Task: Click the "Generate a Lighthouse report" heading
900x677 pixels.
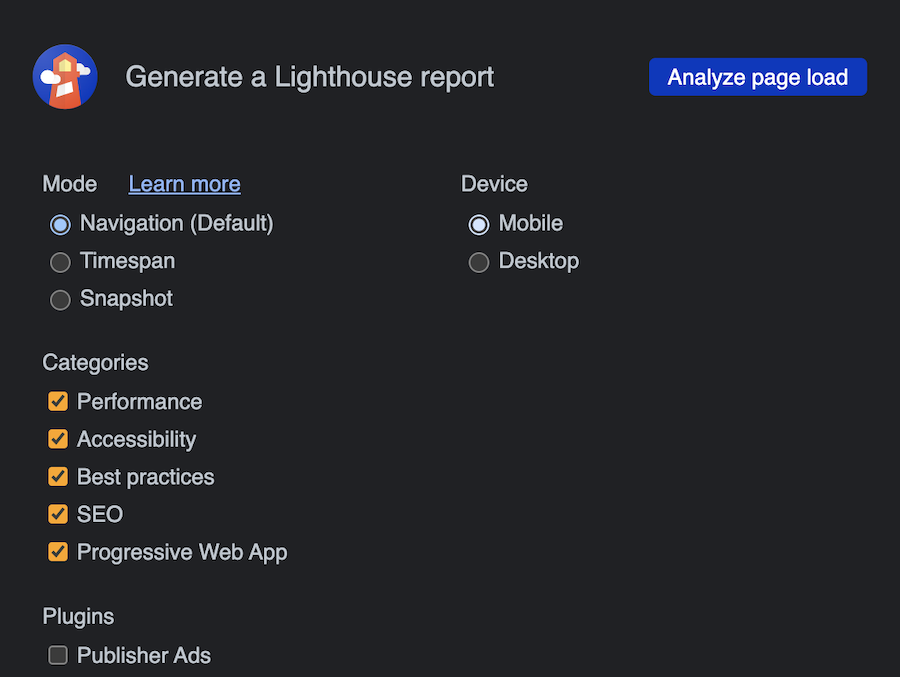Action: pos(309,77)
